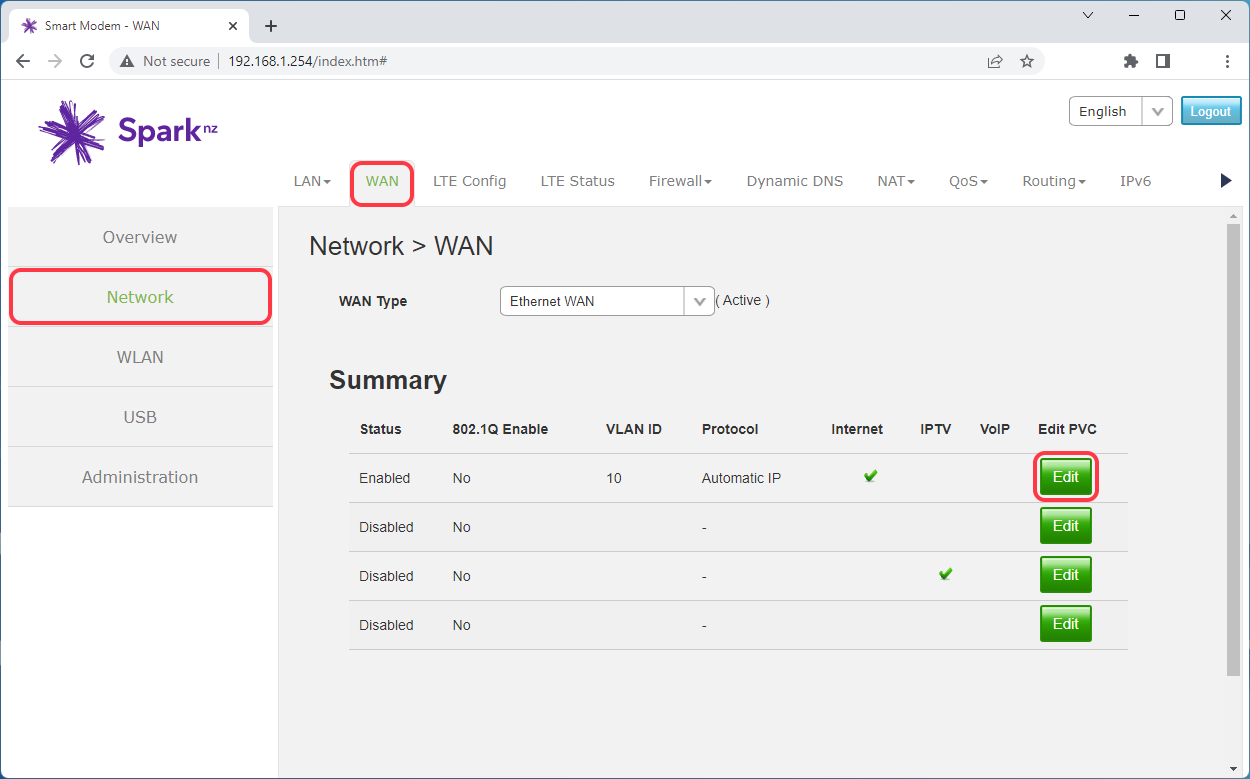The height and width of the screenshot is (779, 1250).
Task: Click the 'WAN Type' label
Action: (x=373, y=301)
